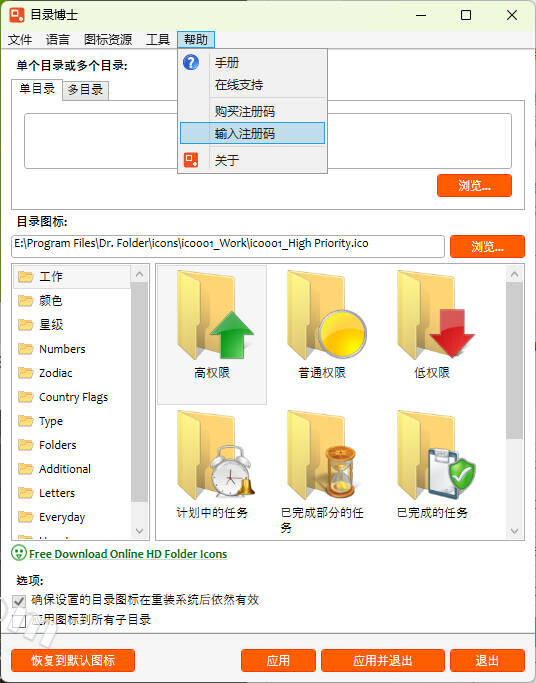The image size is (536, 683).
Task: Open Free Download Online HD Folder Icons link
Action: point(128,554)
